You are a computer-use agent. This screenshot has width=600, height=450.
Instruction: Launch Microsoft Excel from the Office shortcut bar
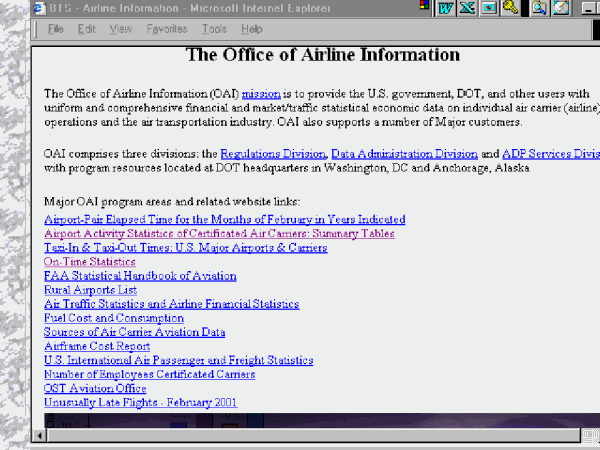click(x=467, y=9)
